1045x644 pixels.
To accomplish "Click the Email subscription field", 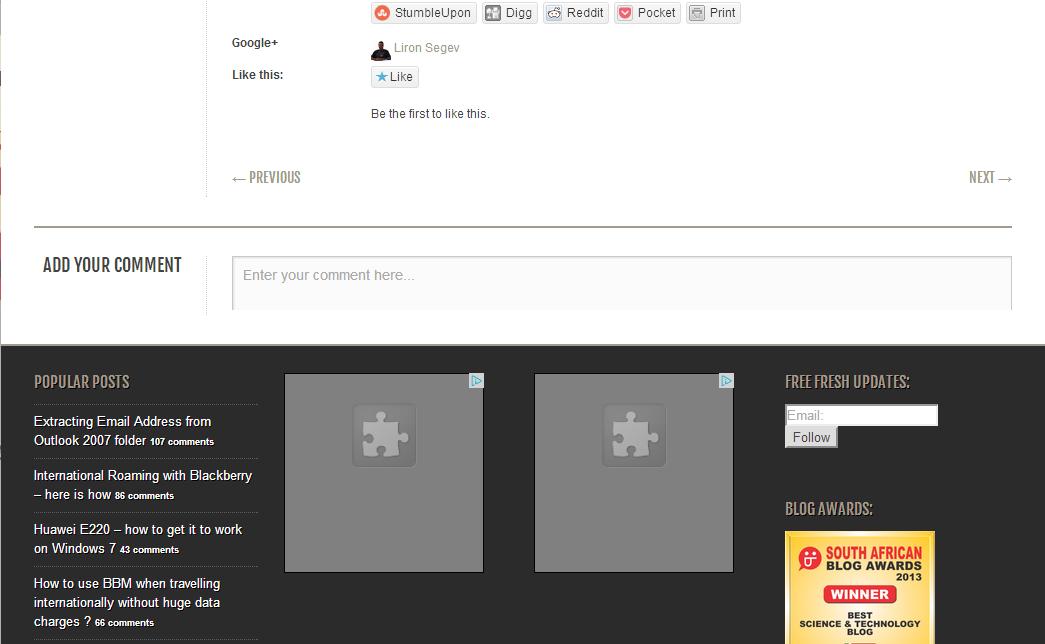I will [861, 415].
